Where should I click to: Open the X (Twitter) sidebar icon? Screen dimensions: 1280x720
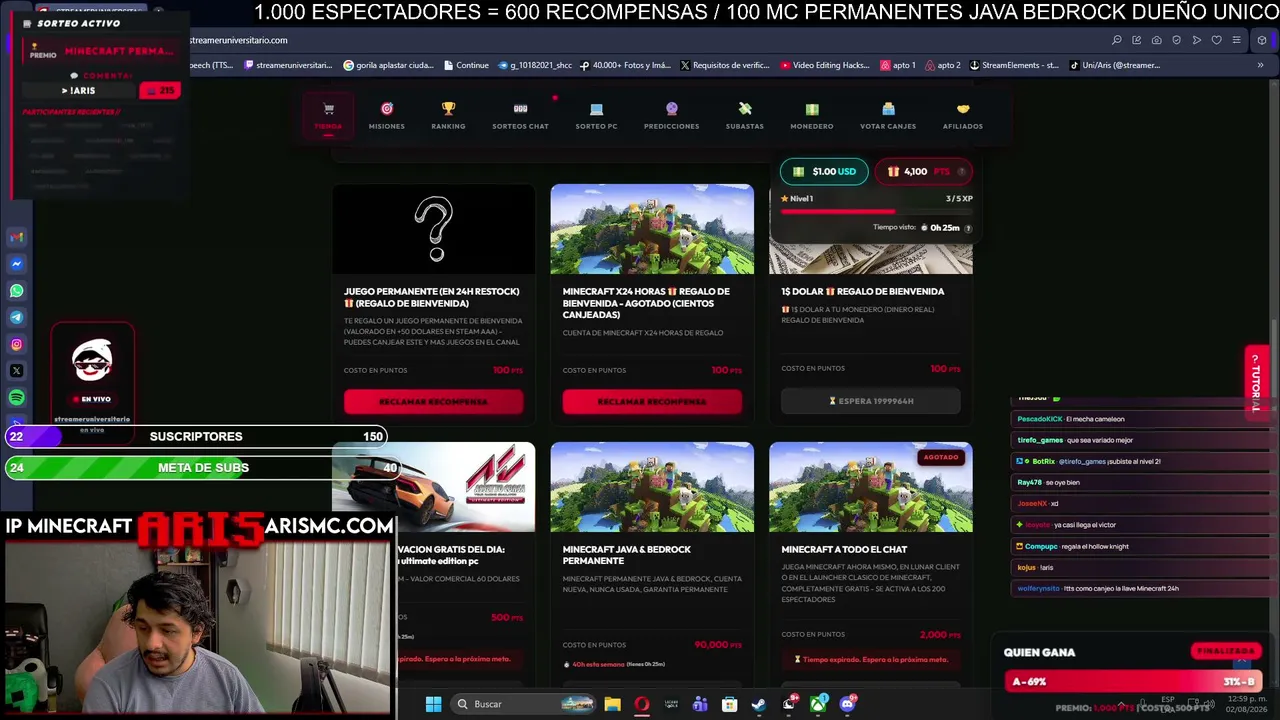coord(17,371)
